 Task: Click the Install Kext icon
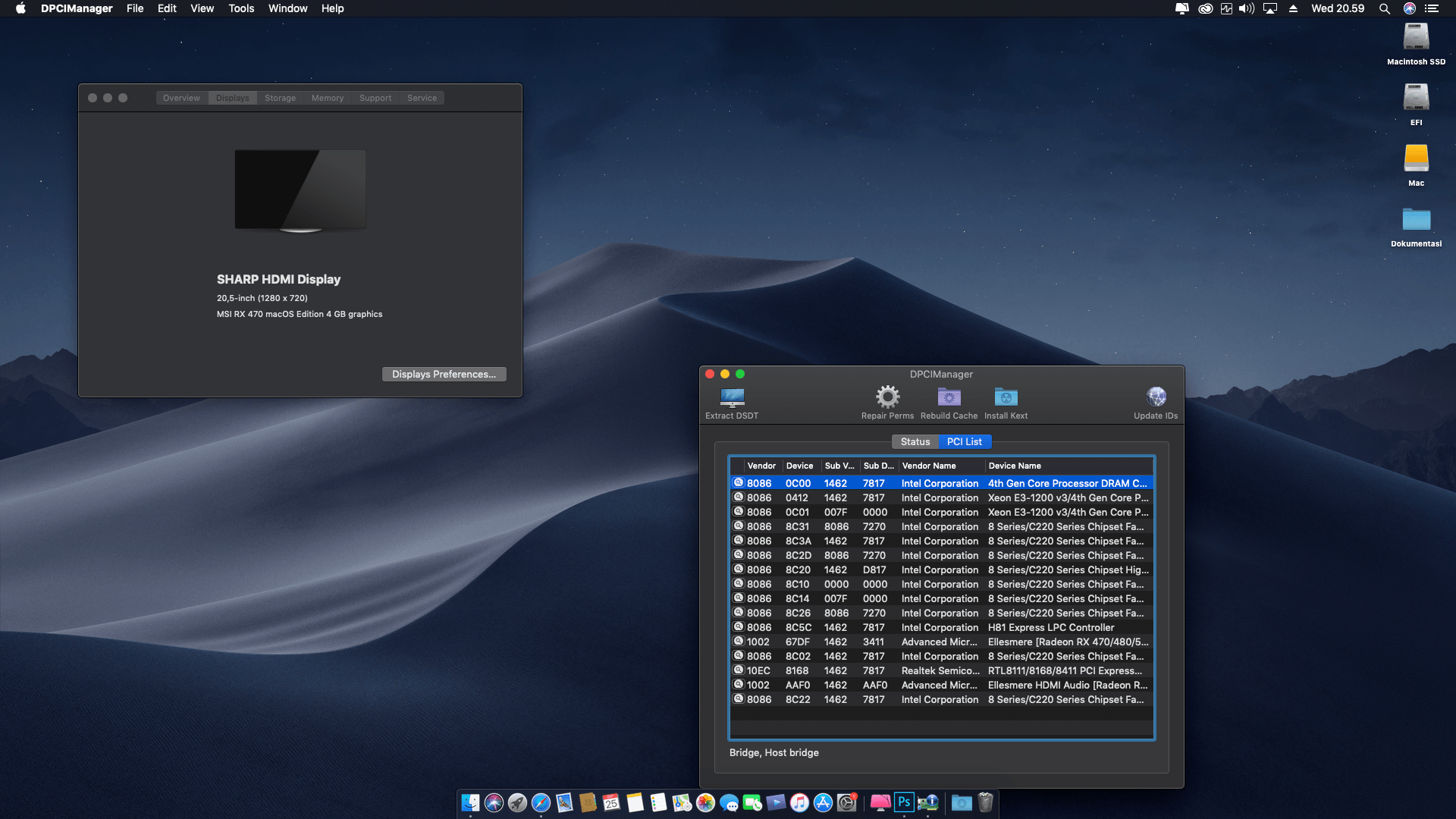point(1006,402)
